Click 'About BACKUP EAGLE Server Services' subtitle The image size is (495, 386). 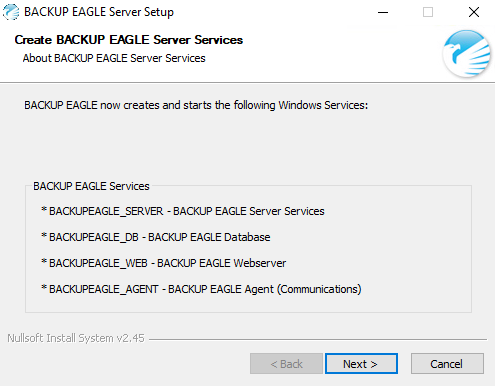pos(114,58)
